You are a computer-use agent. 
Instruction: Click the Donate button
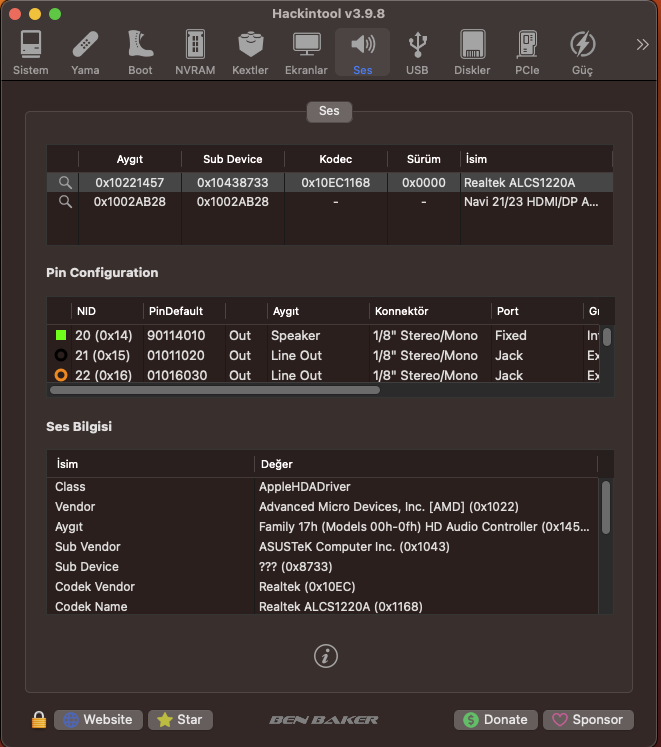[496, 719]
